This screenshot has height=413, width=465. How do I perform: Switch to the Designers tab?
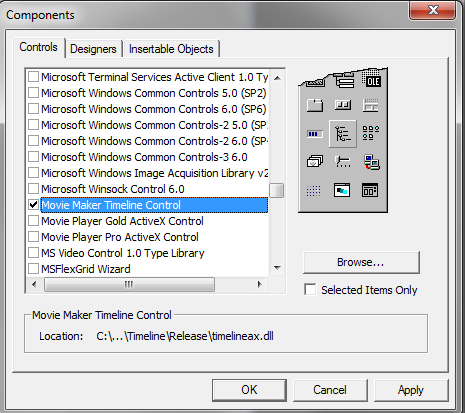coord(93,49)
